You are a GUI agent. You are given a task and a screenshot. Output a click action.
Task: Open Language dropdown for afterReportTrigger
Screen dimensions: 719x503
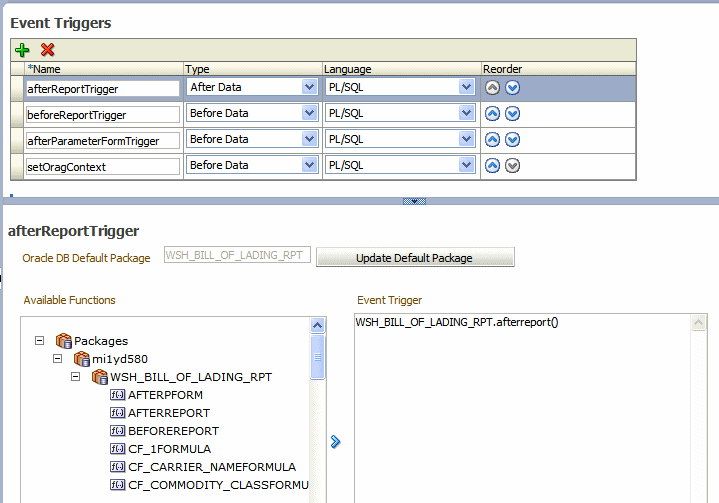[x=466, y=87]
